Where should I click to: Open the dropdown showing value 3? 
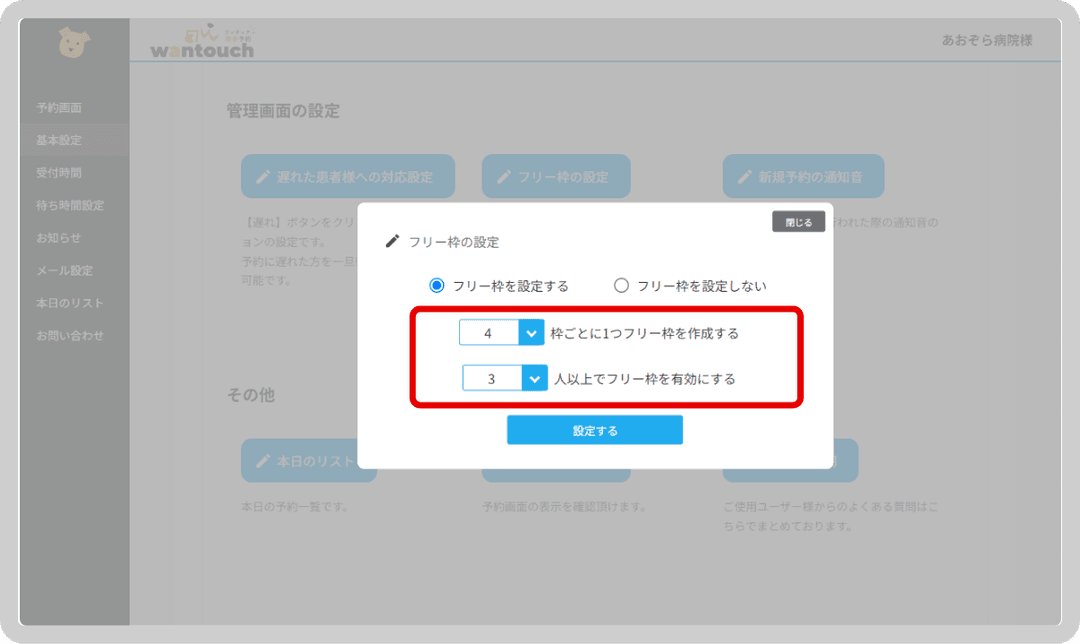[x=534, y=378]
